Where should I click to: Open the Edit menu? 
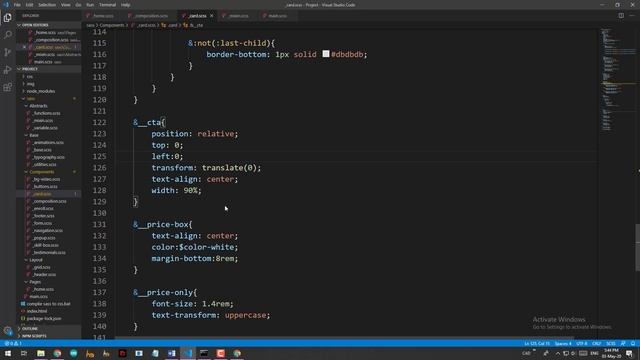29,5
